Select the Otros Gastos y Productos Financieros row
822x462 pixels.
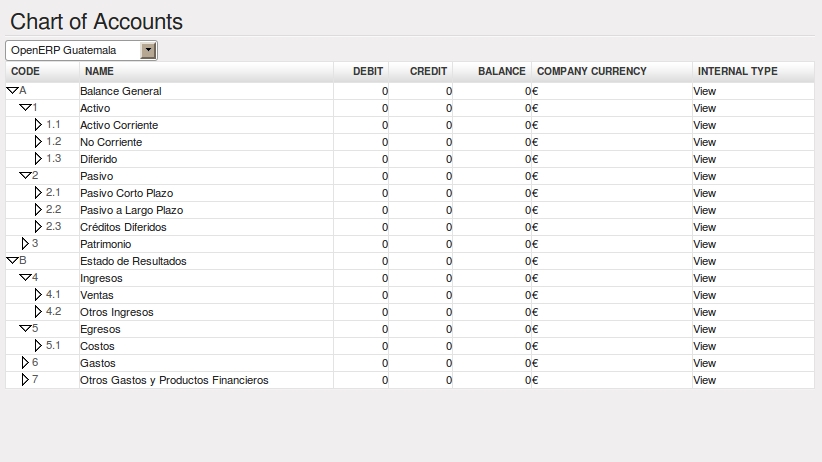(x=410, y=380)
